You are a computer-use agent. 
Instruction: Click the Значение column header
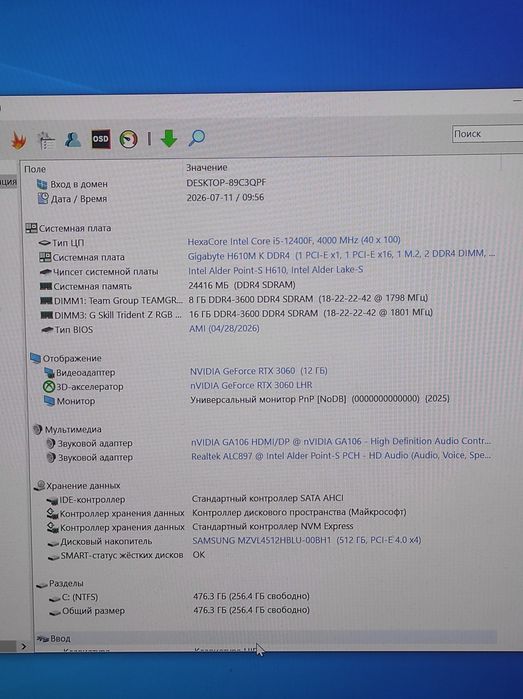(x=206, y=168)
